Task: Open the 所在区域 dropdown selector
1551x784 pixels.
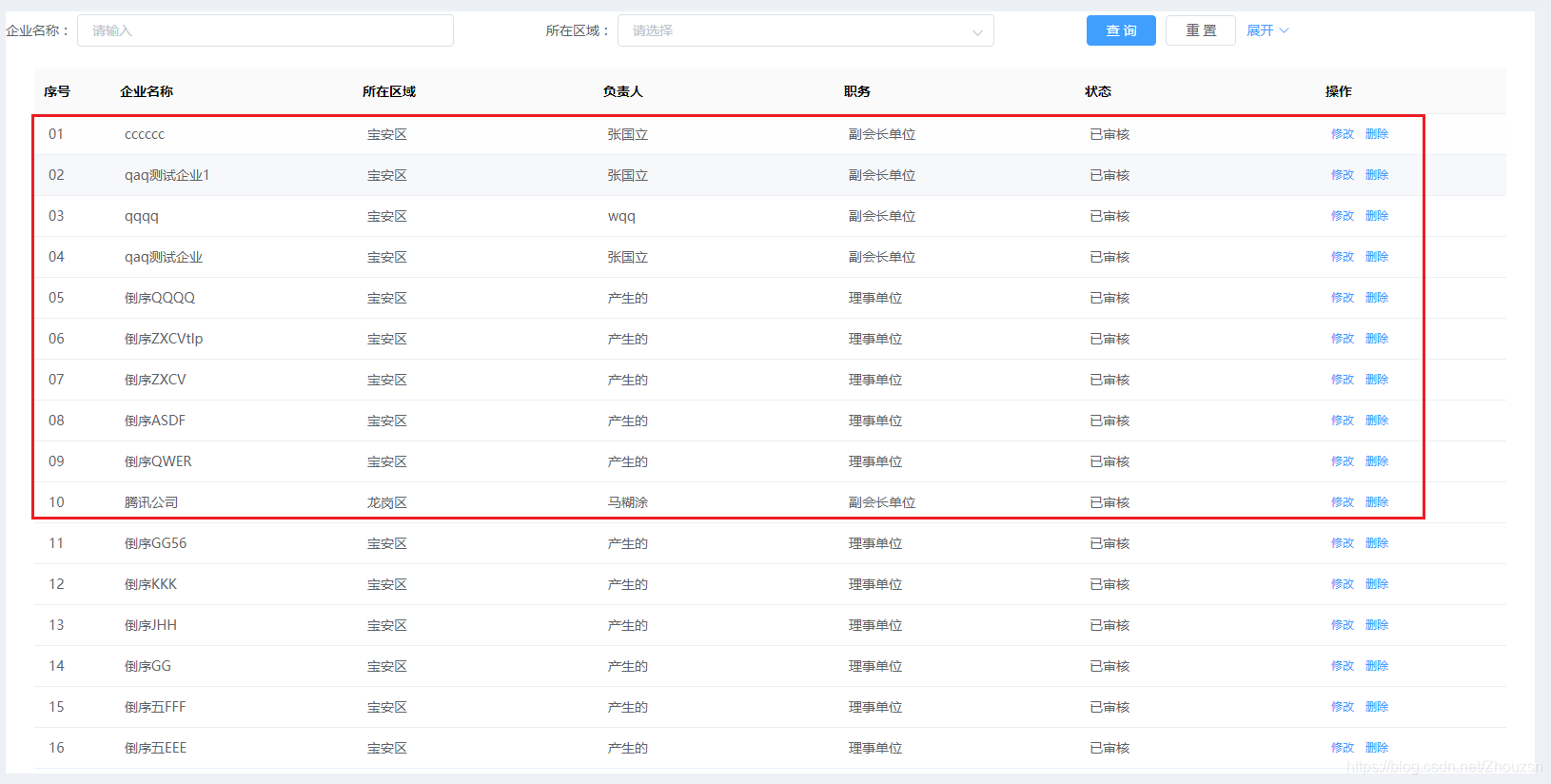Action: pyautogui.click(x=806, y=30)
